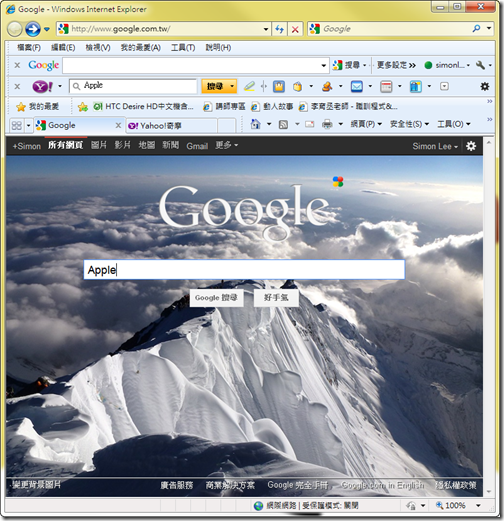504x521 pixels.
Task: Open Google toolbar search box dropdown
Action: click(x=323, y=65)
